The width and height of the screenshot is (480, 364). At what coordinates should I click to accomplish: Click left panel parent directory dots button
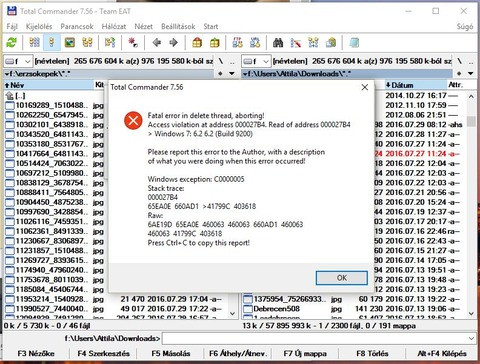(x=232, y=62)
